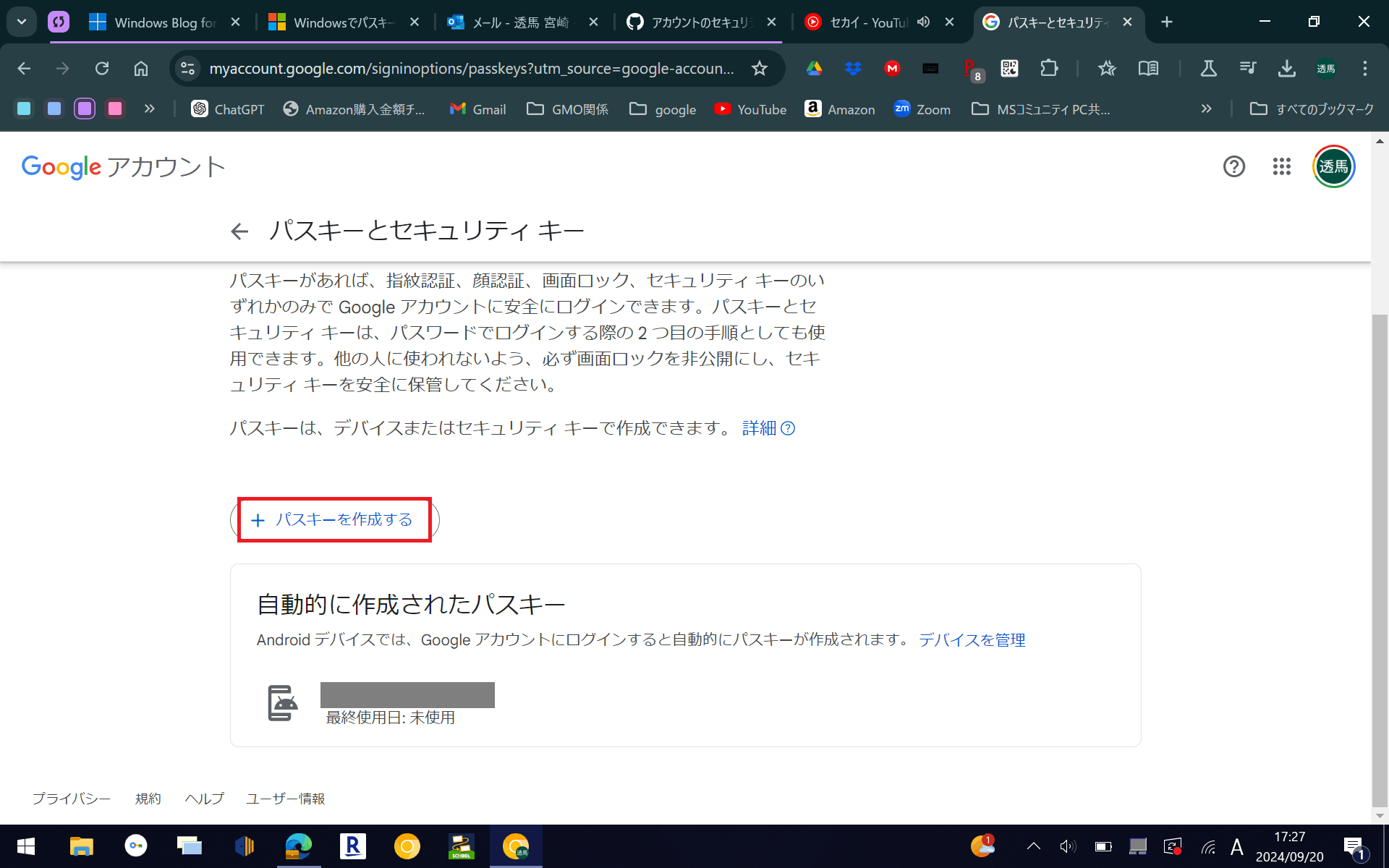The width and height of the screenshot is (1389, 868).
Task: Open the Google Drive extension icon
Action: click(814, 69)
